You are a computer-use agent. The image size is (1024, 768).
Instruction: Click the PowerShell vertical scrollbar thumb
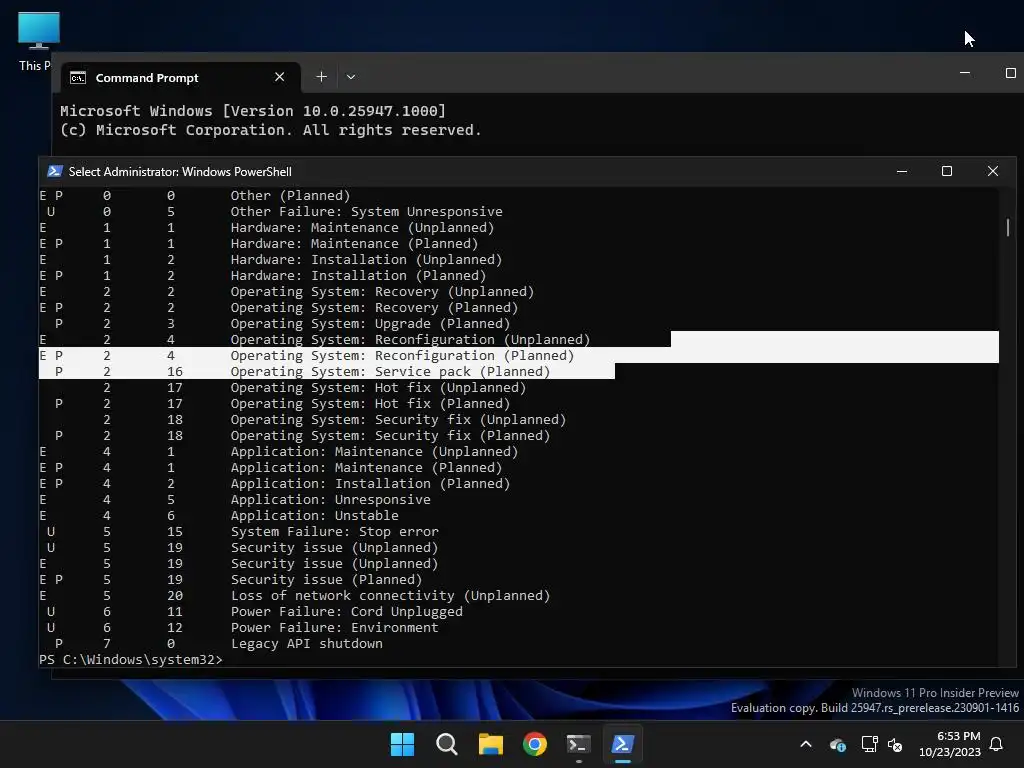pos(1008,227)
